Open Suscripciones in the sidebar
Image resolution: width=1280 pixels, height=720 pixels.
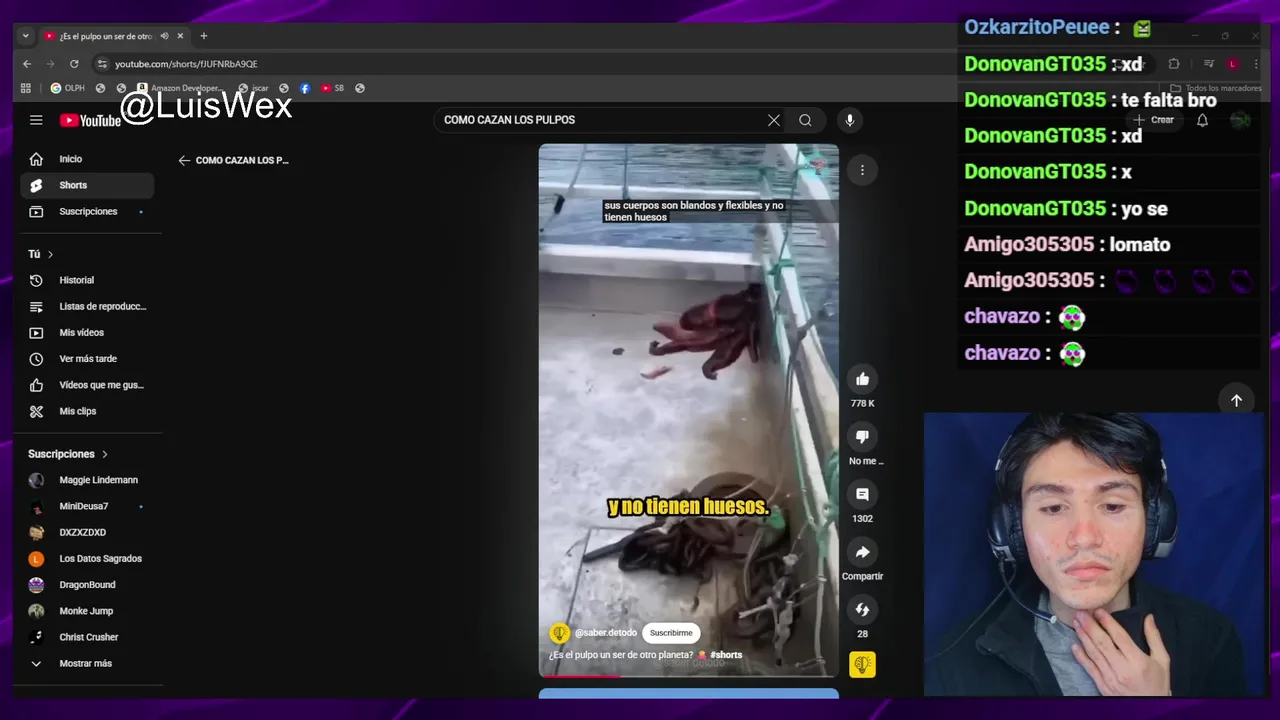pos(88,211)
